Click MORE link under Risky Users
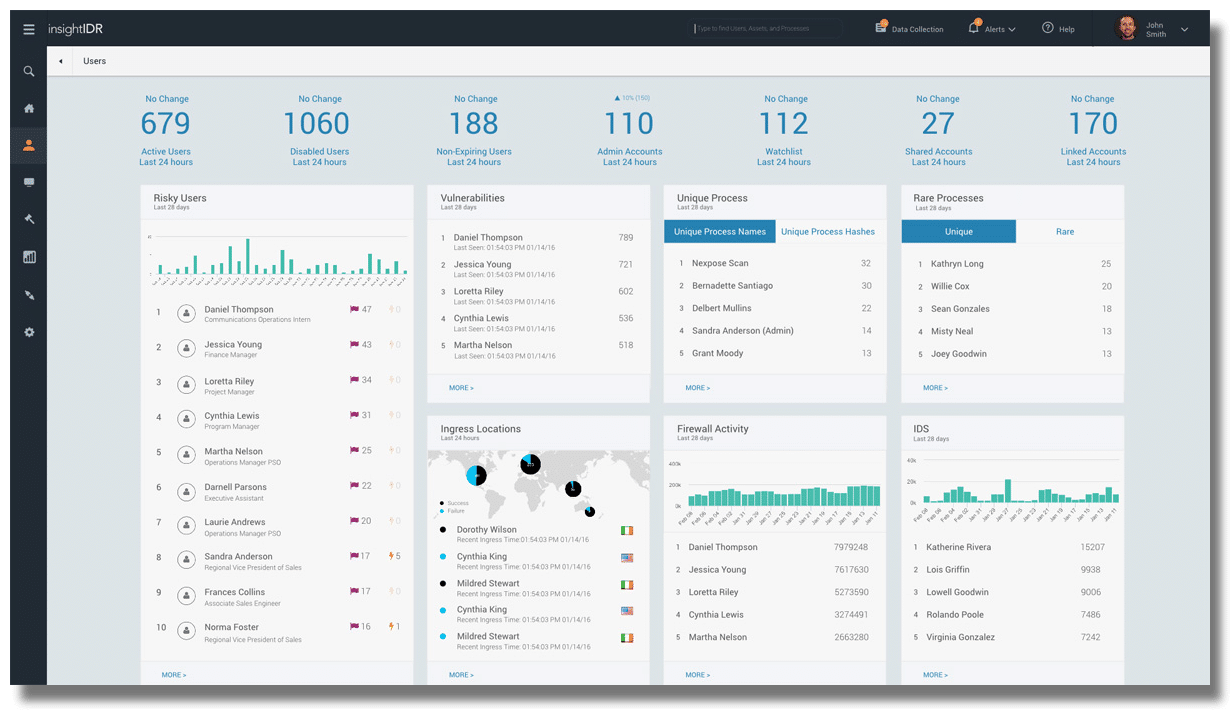1230x715 pixels. click(174, 675)
